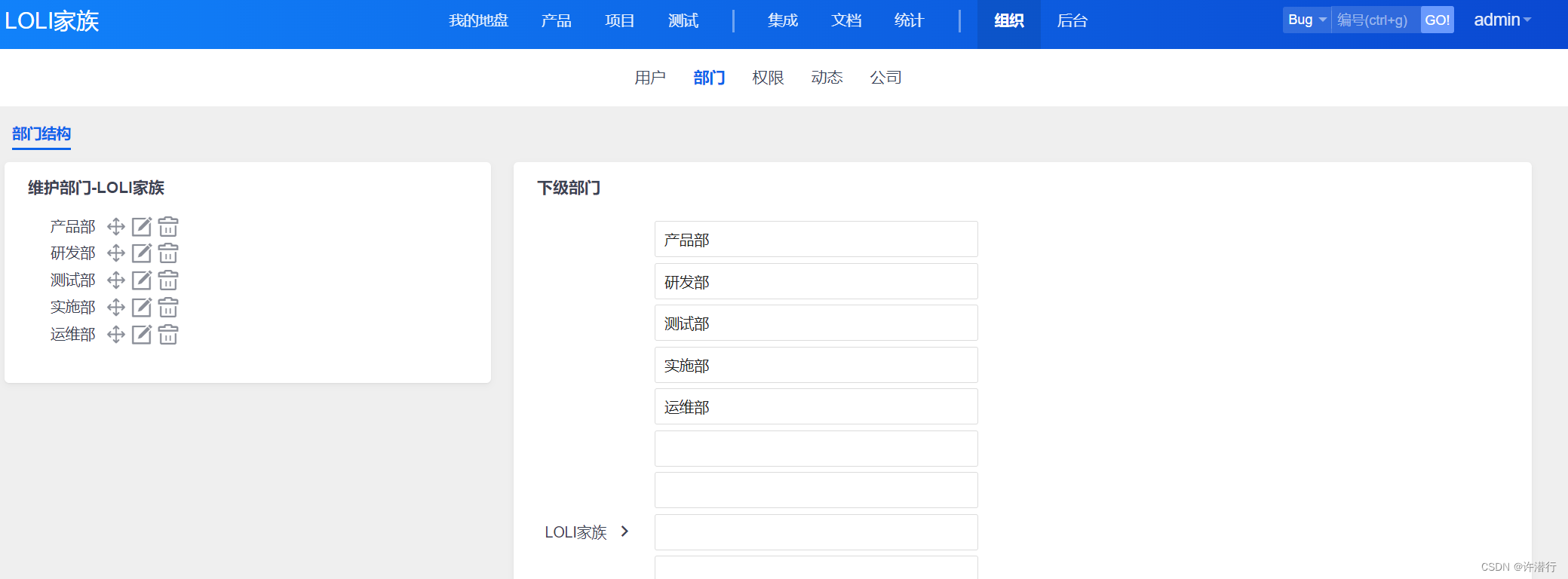1568x579 pixels.
Task: Click the move icon for 运维部
Action: coord(116,334)
